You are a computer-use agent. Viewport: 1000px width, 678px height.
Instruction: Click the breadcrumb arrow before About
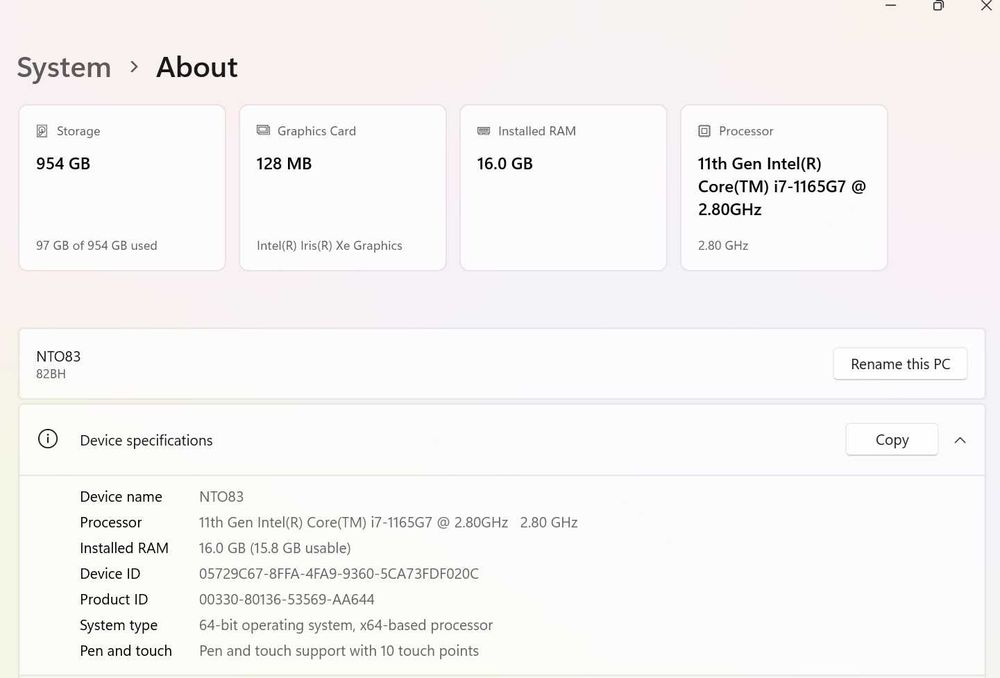click(134, 67)
